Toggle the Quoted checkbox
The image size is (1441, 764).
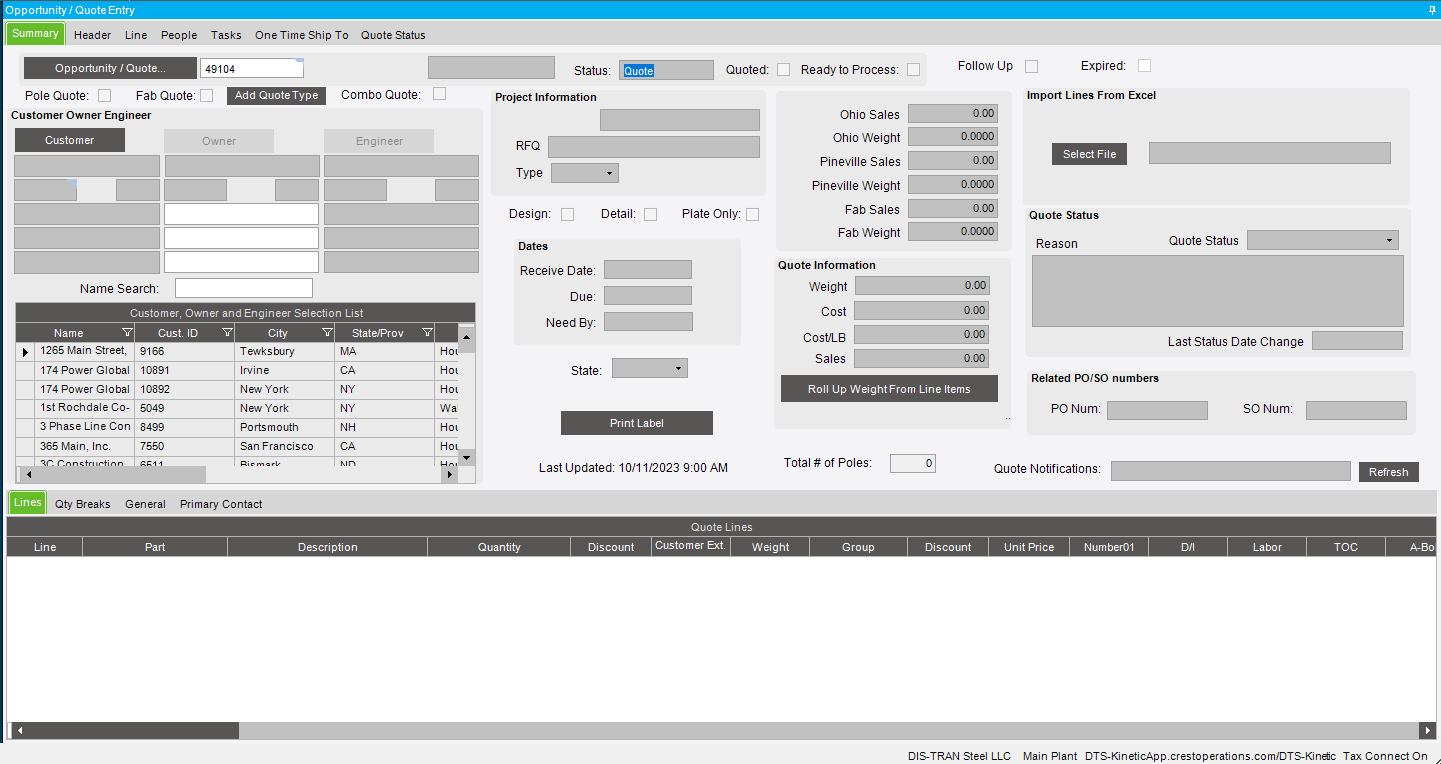(x=784, y=70)
